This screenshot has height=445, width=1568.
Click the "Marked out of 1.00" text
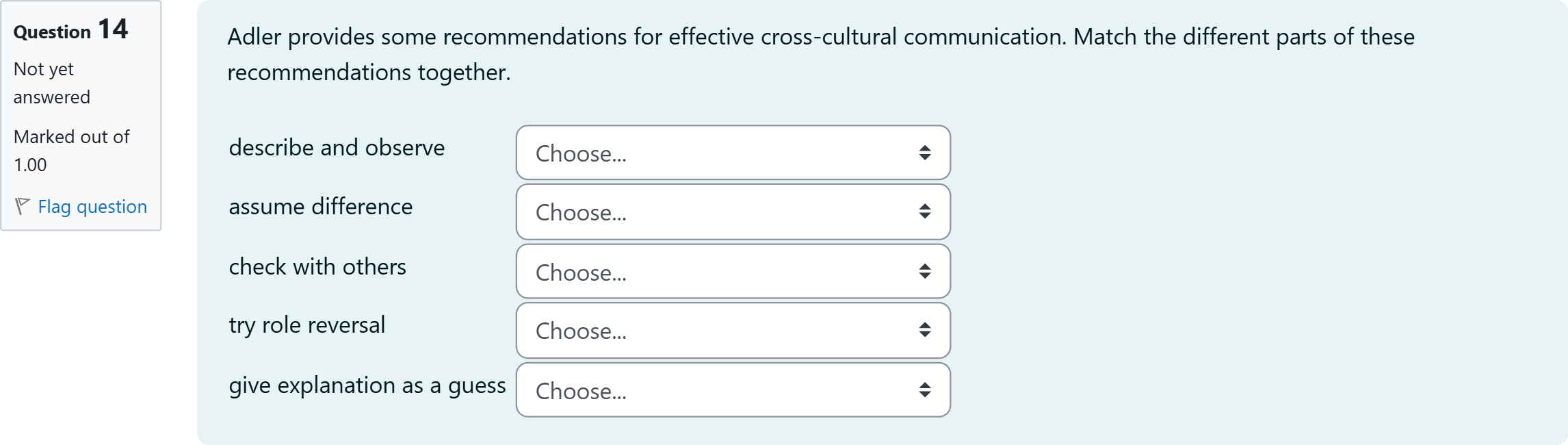tap(71, 151)
